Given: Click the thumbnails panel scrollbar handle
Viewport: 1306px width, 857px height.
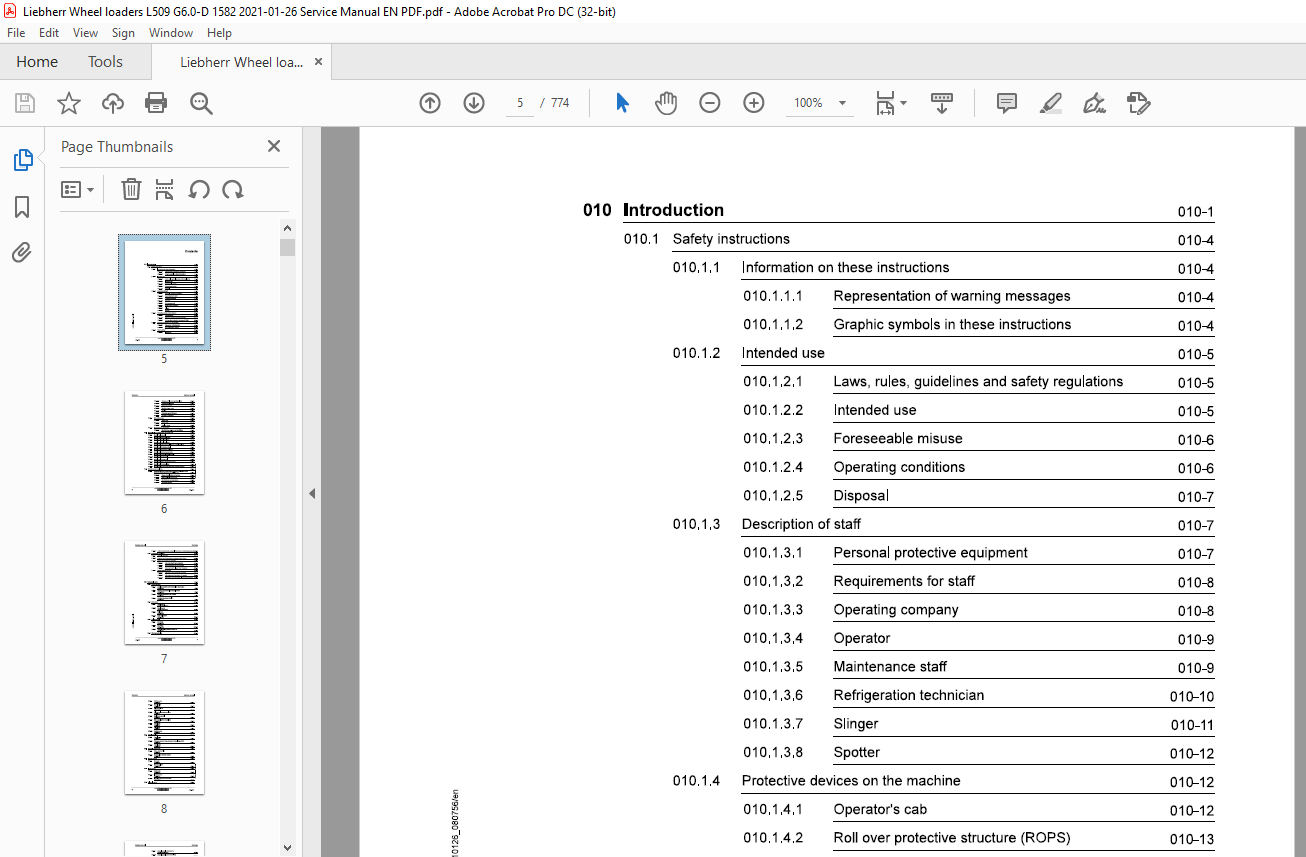Looking at the screenshot, I should pyautogui.click(x=288, y=247).
